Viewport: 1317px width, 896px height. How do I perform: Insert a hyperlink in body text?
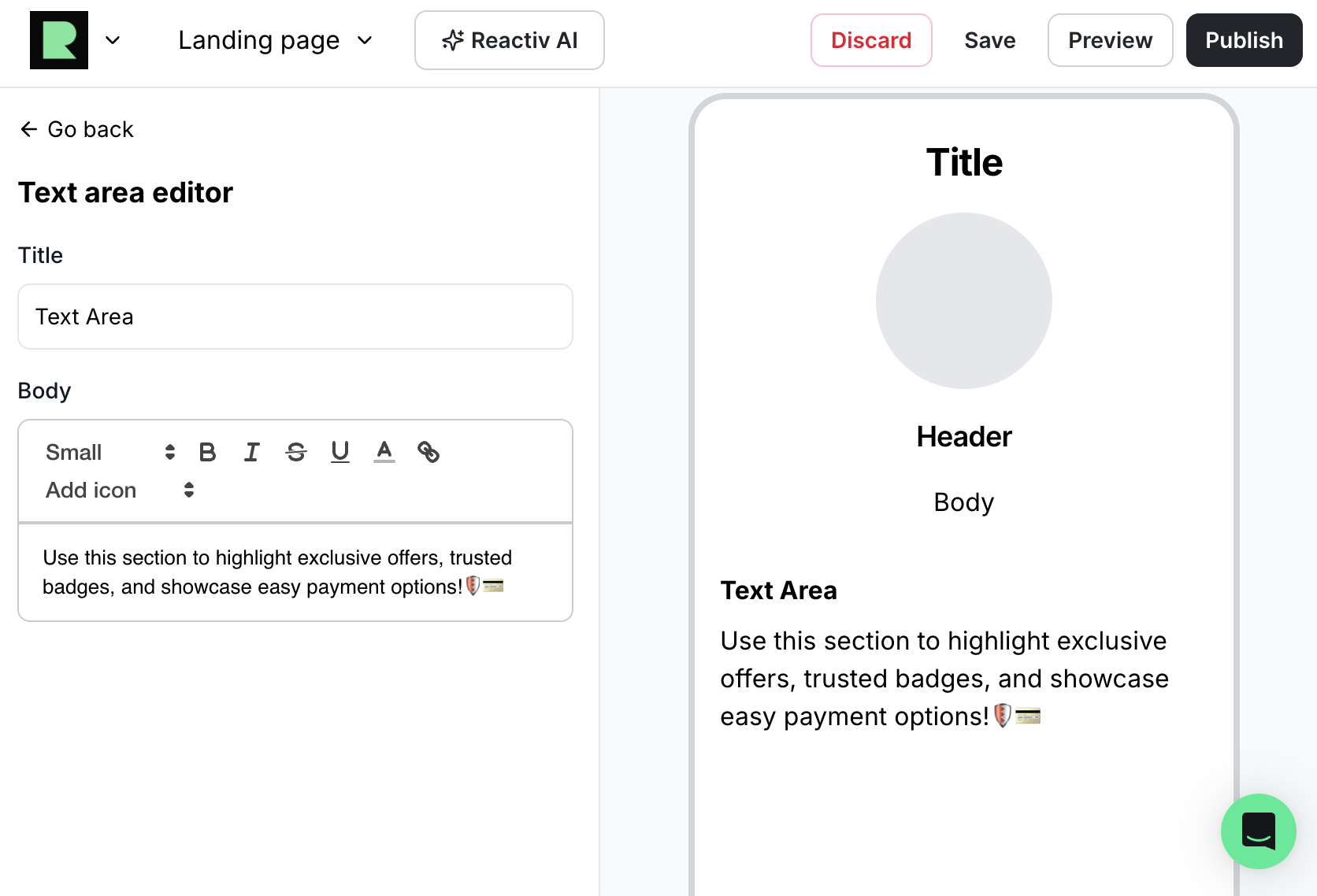(x=428, y=452)
